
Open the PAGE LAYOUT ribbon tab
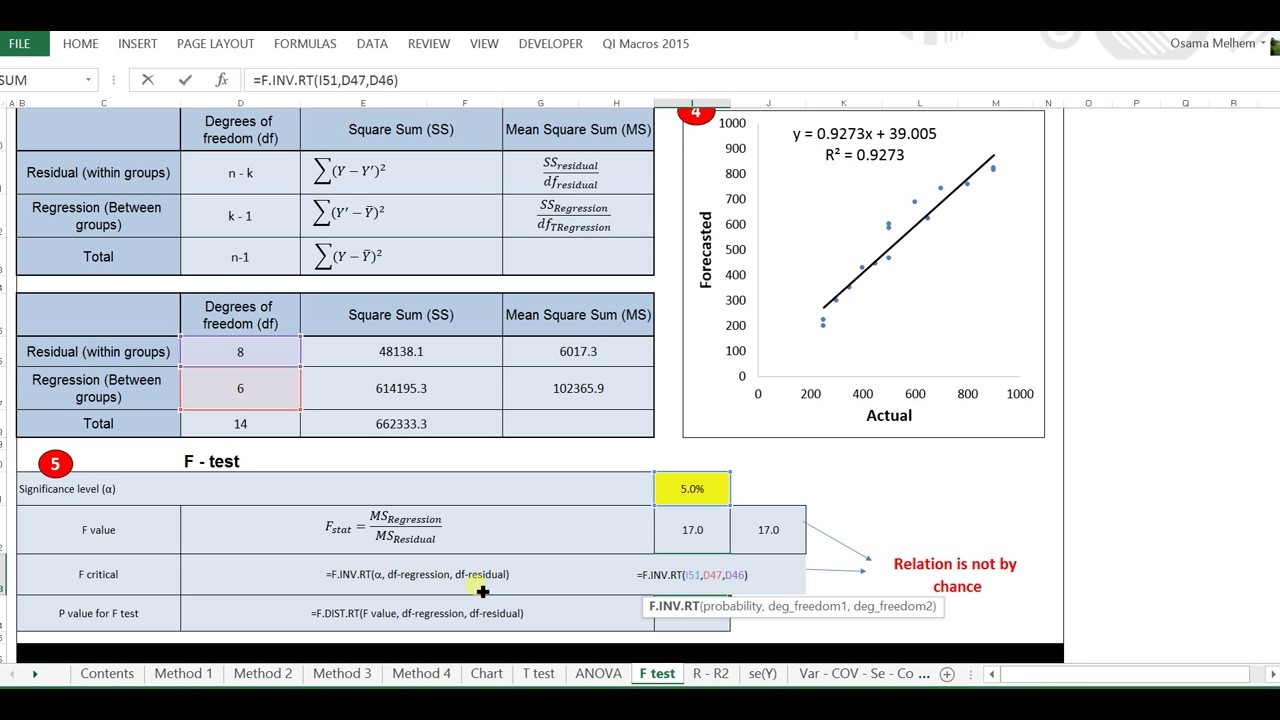tap(215, 44)
